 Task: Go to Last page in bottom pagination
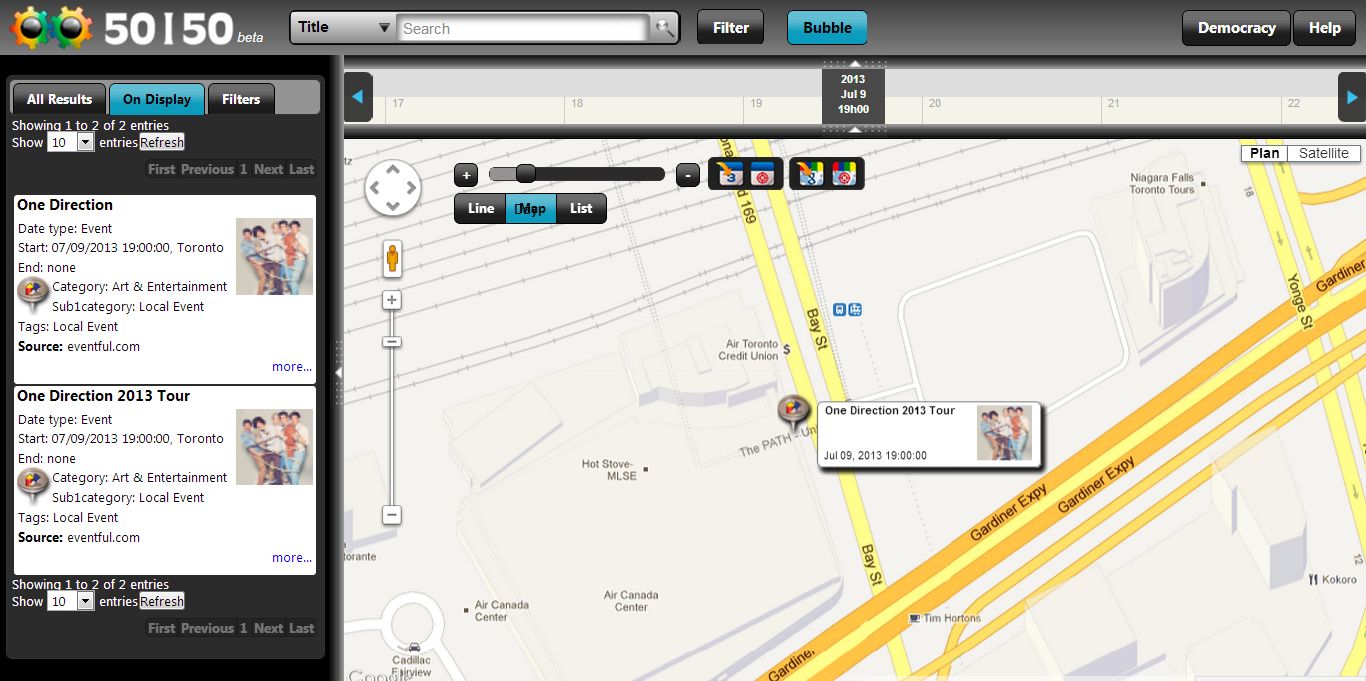(302, 628)
